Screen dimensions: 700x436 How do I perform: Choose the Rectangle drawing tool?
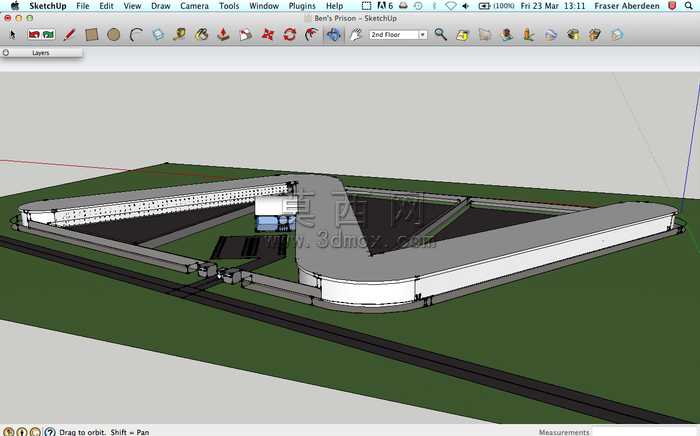[92, 34]
